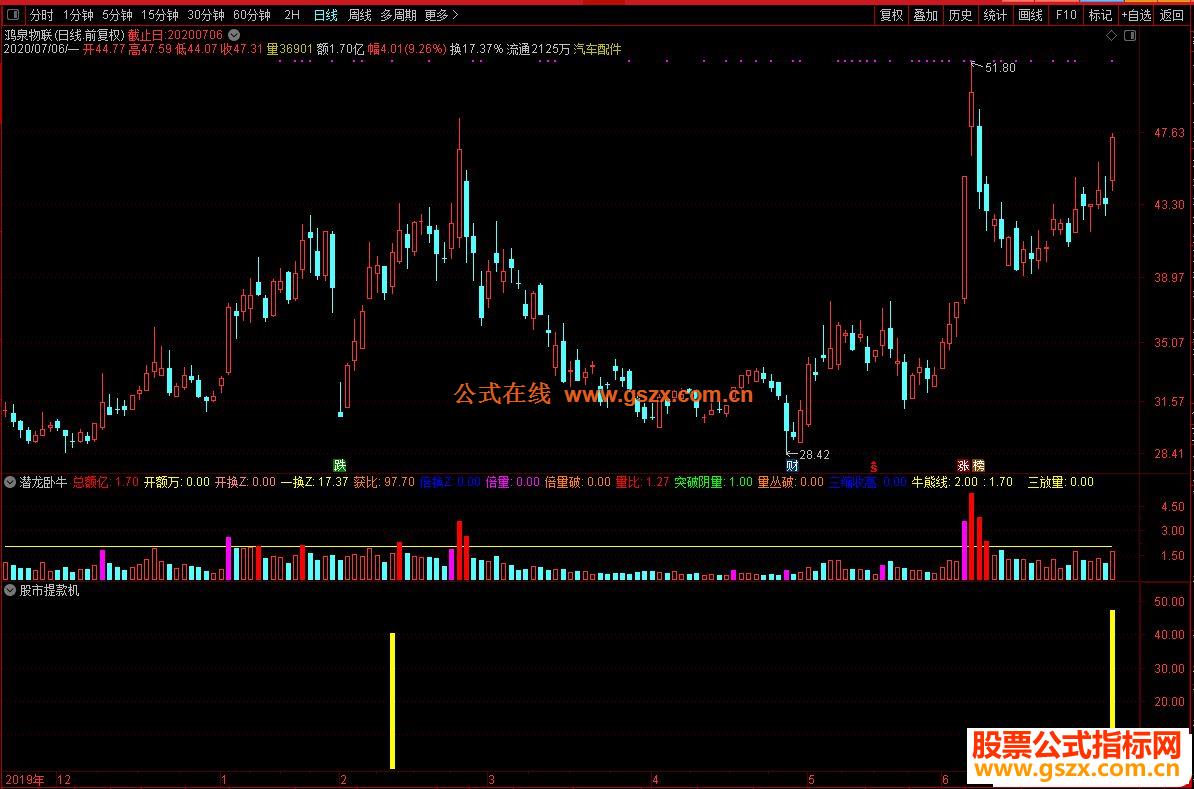Open F10 company info
Viewport: 1194px width, 789px height.
(x=1065, y=14)
